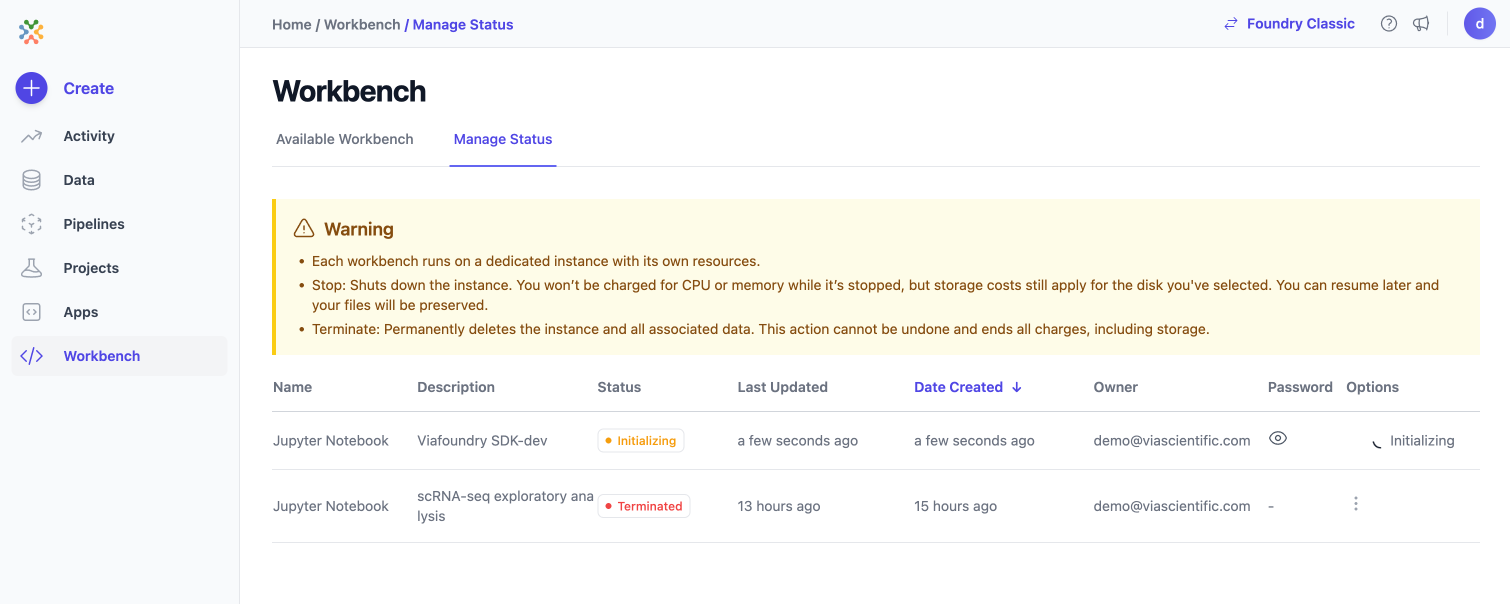Click the announcements megaphone icon
The image size is (1510, 604).
(1421, 23)
